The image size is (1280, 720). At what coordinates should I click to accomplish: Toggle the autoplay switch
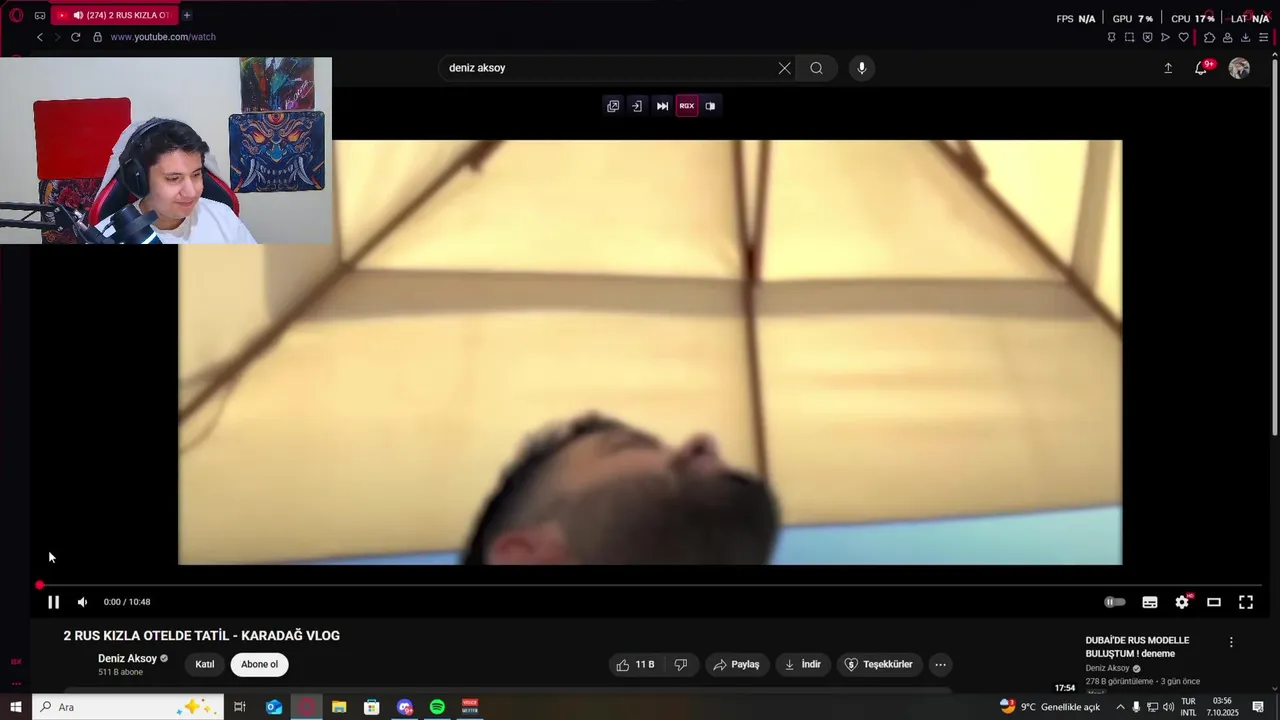(1114, 602)
